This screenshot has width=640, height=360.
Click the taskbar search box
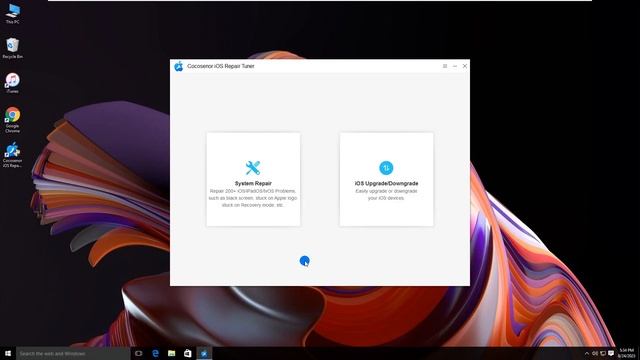(x=73, y=353)
